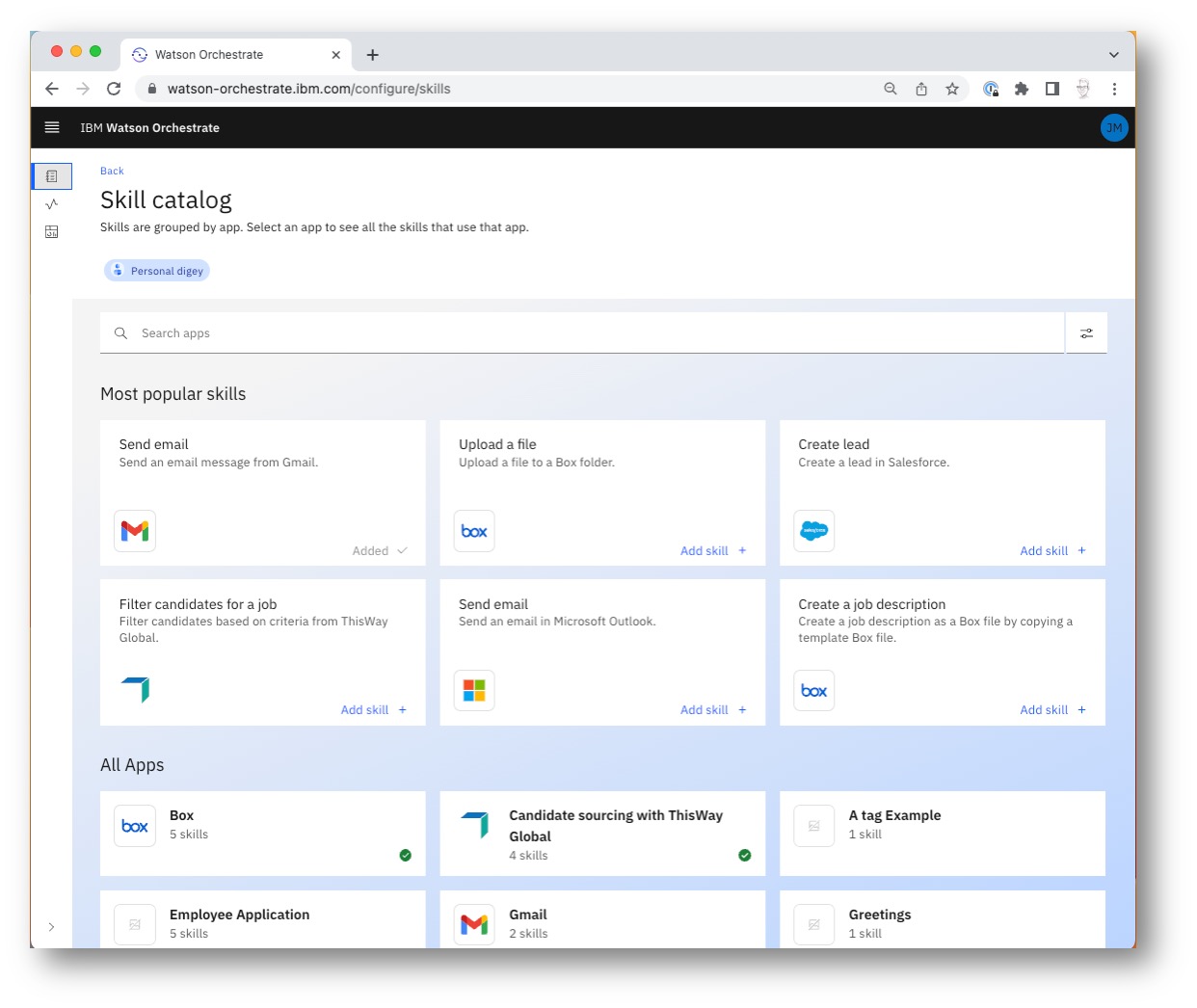
Task: Open the Greetings app
Action: click(943, 919)
